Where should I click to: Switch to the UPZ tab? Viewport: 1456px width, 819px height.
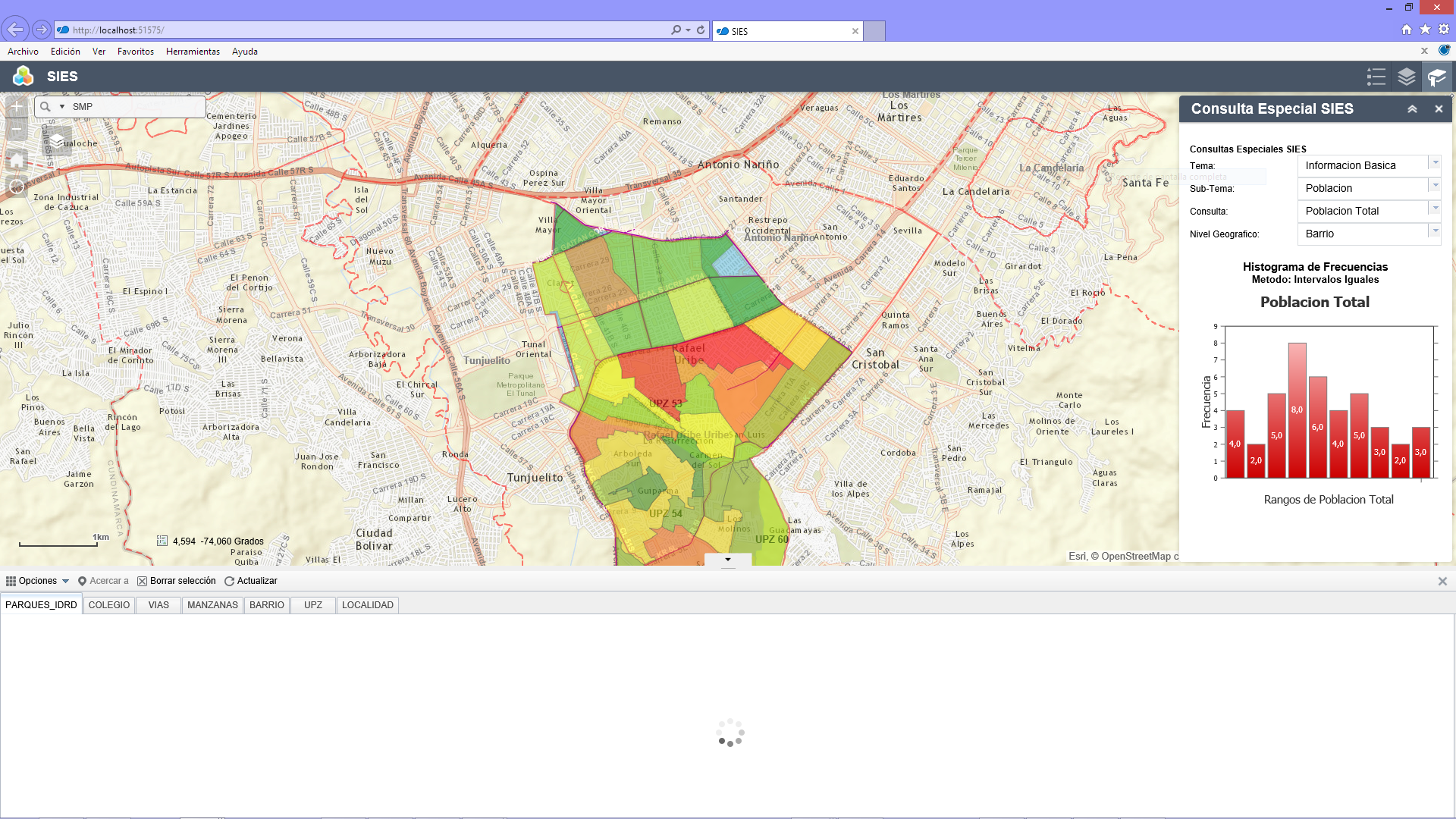[x=313, y=605]
